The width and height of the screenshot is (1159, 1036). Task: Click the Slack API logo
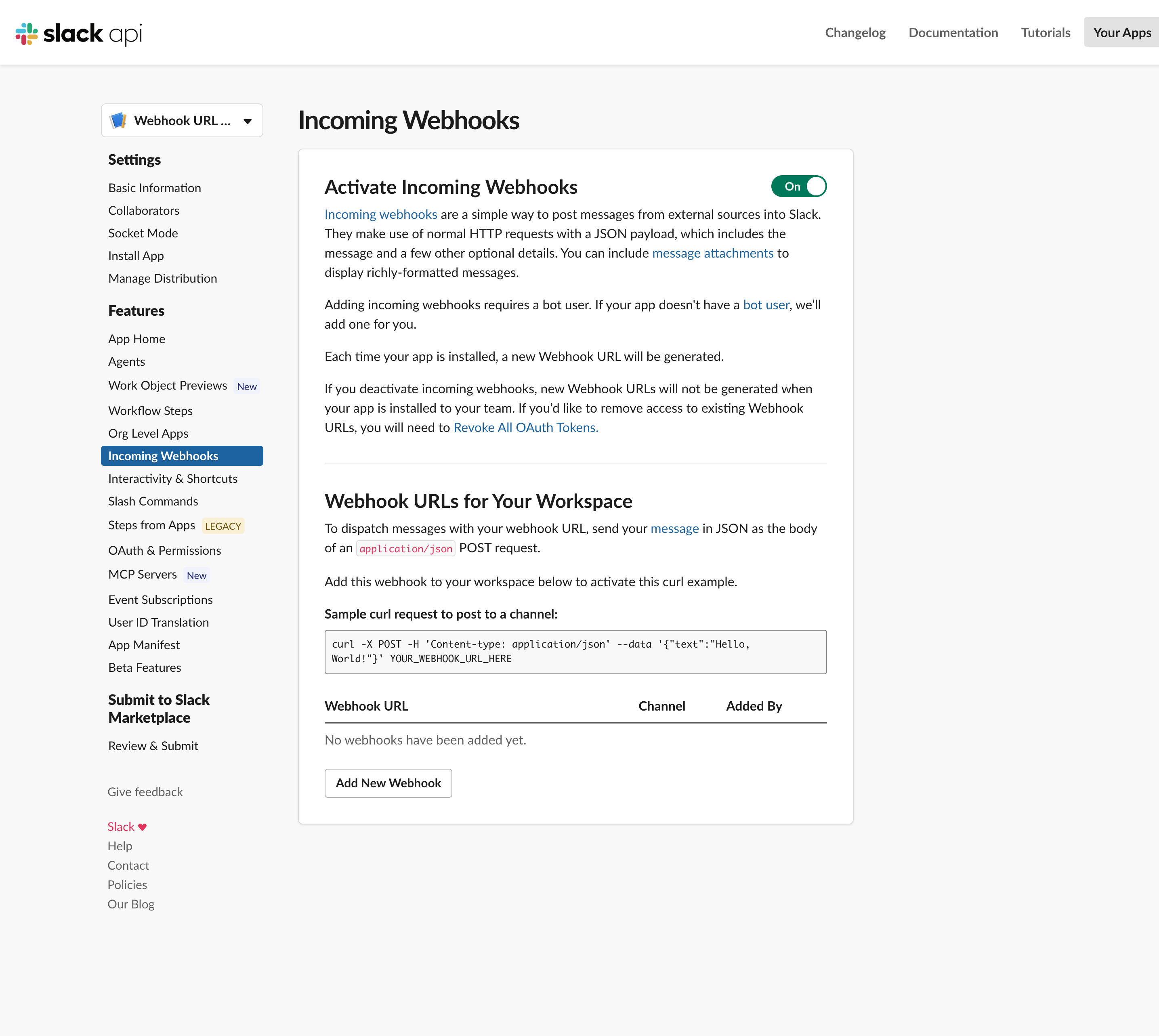tap(79, 34)
